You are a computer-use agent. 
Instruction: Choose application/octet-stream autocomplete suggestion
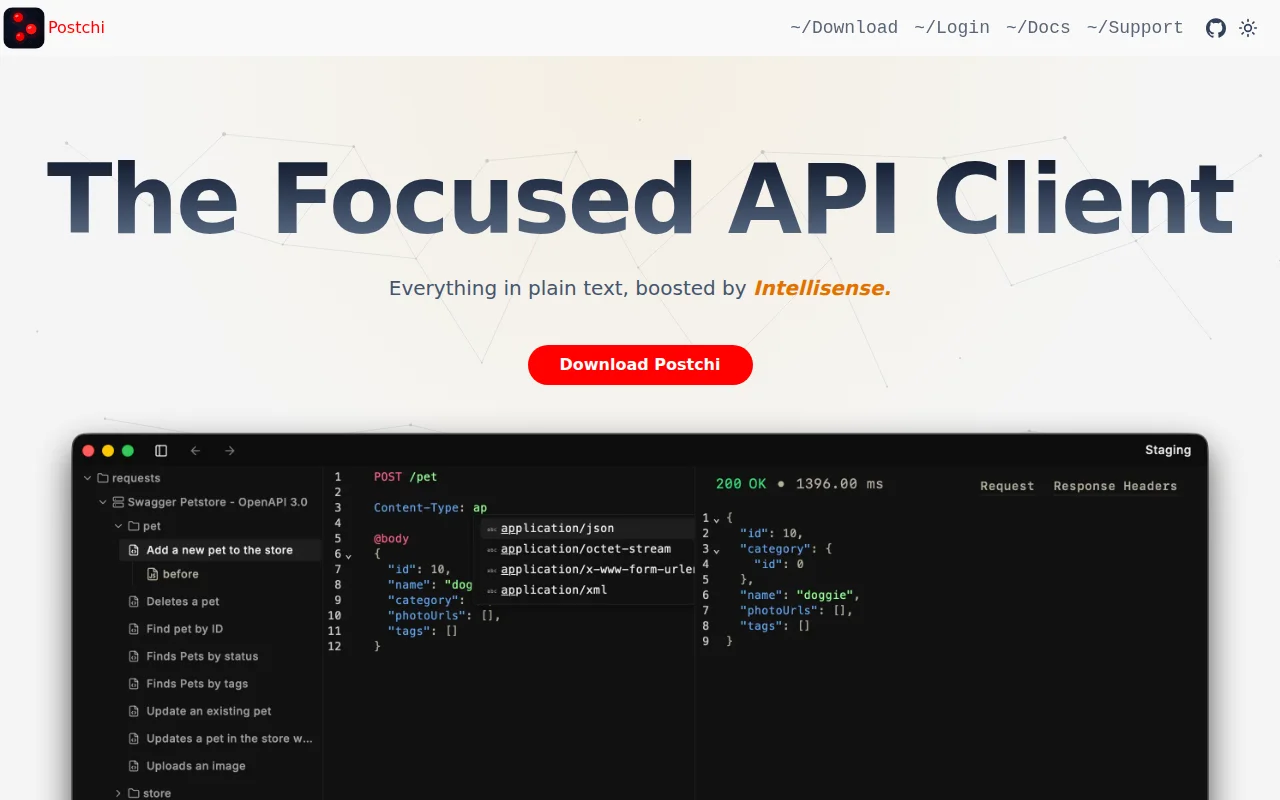click(x=588, y=549)
